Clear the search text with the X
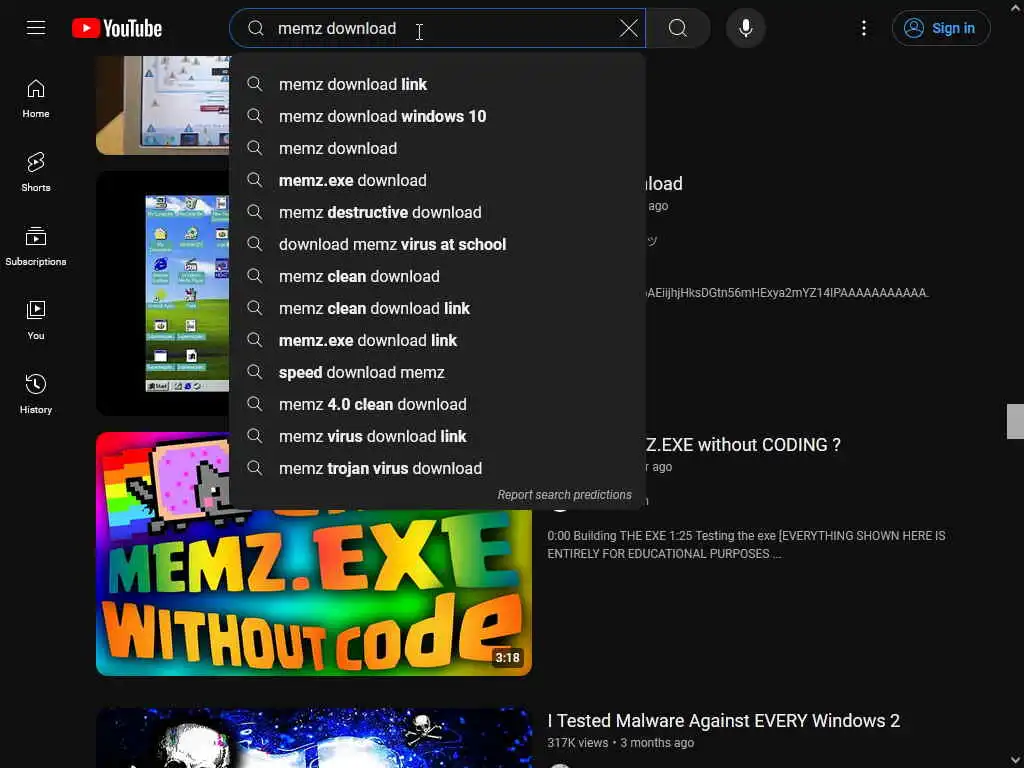Image resolution: width=1024 pixels, height=768 pixels. (628, 28)
